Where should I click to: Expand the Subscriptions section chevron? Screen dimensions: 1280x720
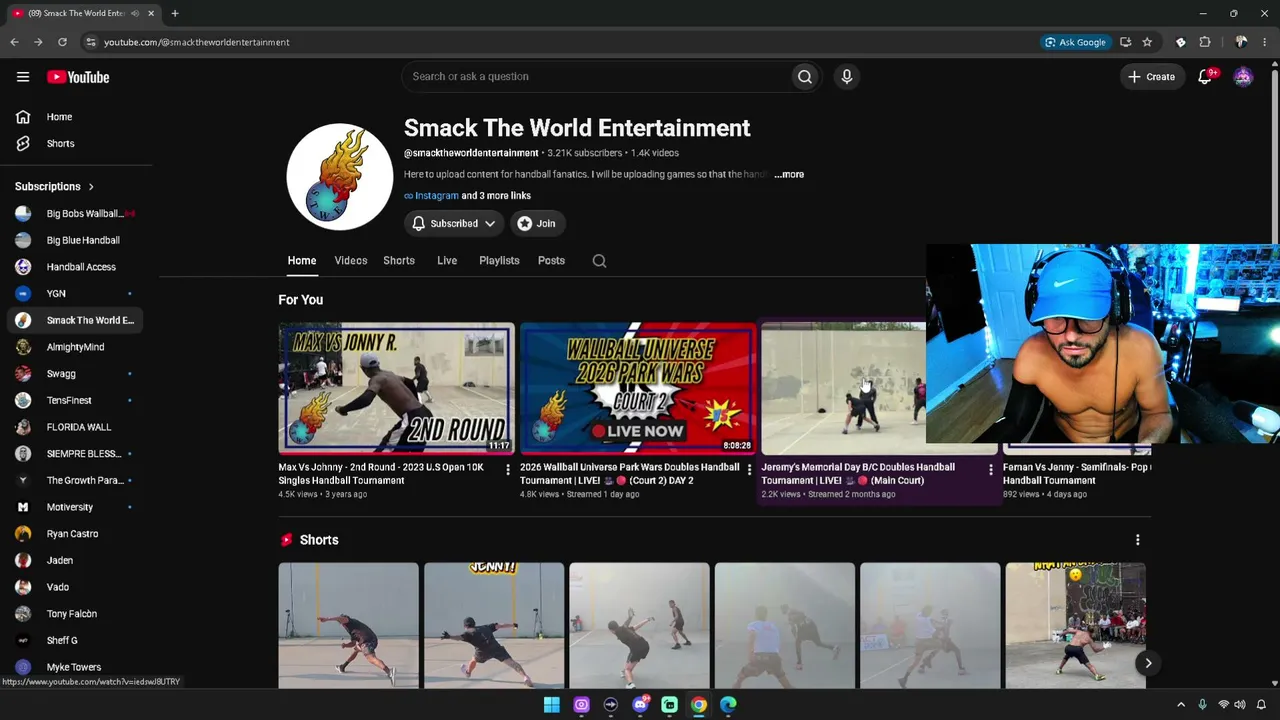91,187
